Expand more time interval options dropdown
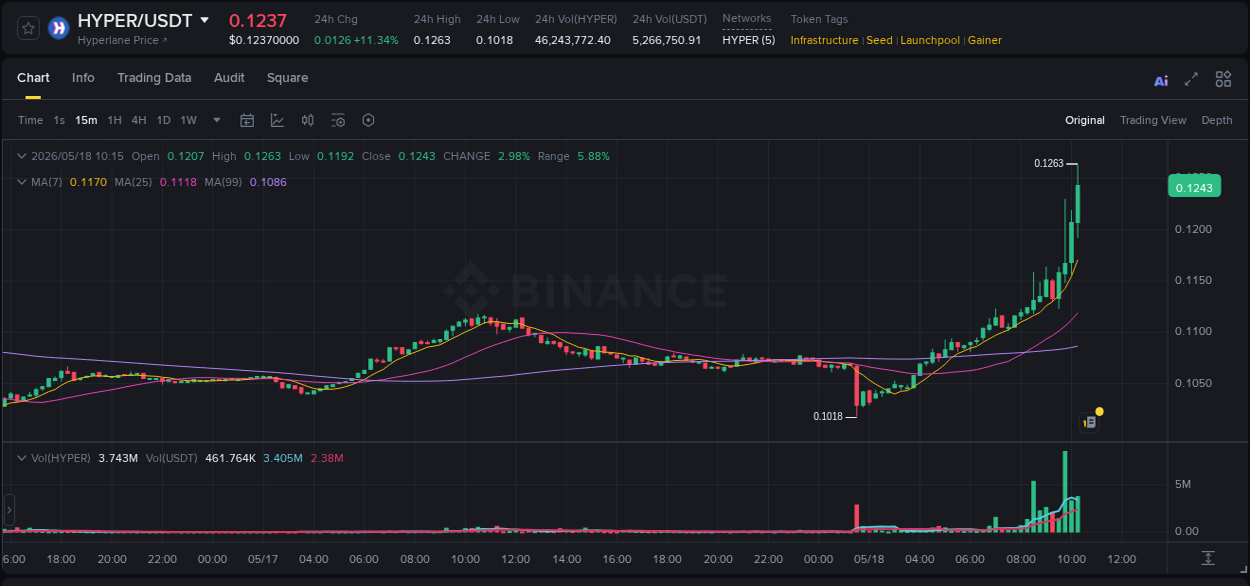The width and height of the screenshot is (1250, 586). tap(216, 120)
